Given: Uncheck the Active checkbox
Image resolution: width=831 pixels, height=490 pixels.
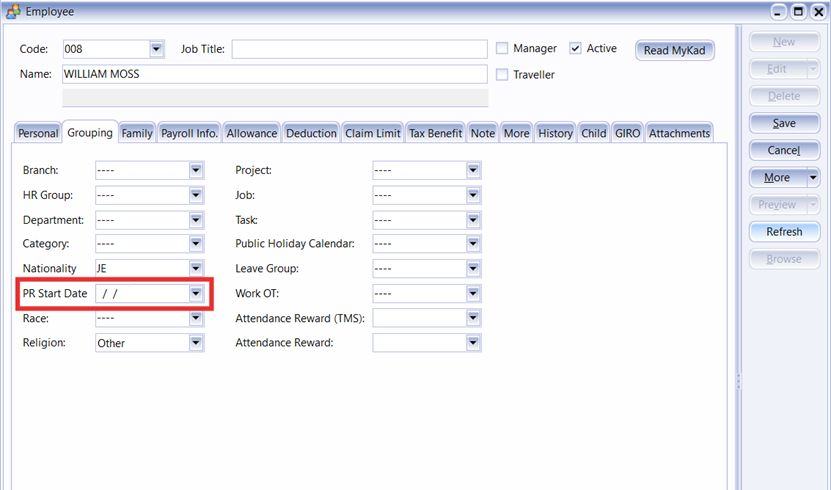Looking at the screenshot, I should (x=576, y=48).
